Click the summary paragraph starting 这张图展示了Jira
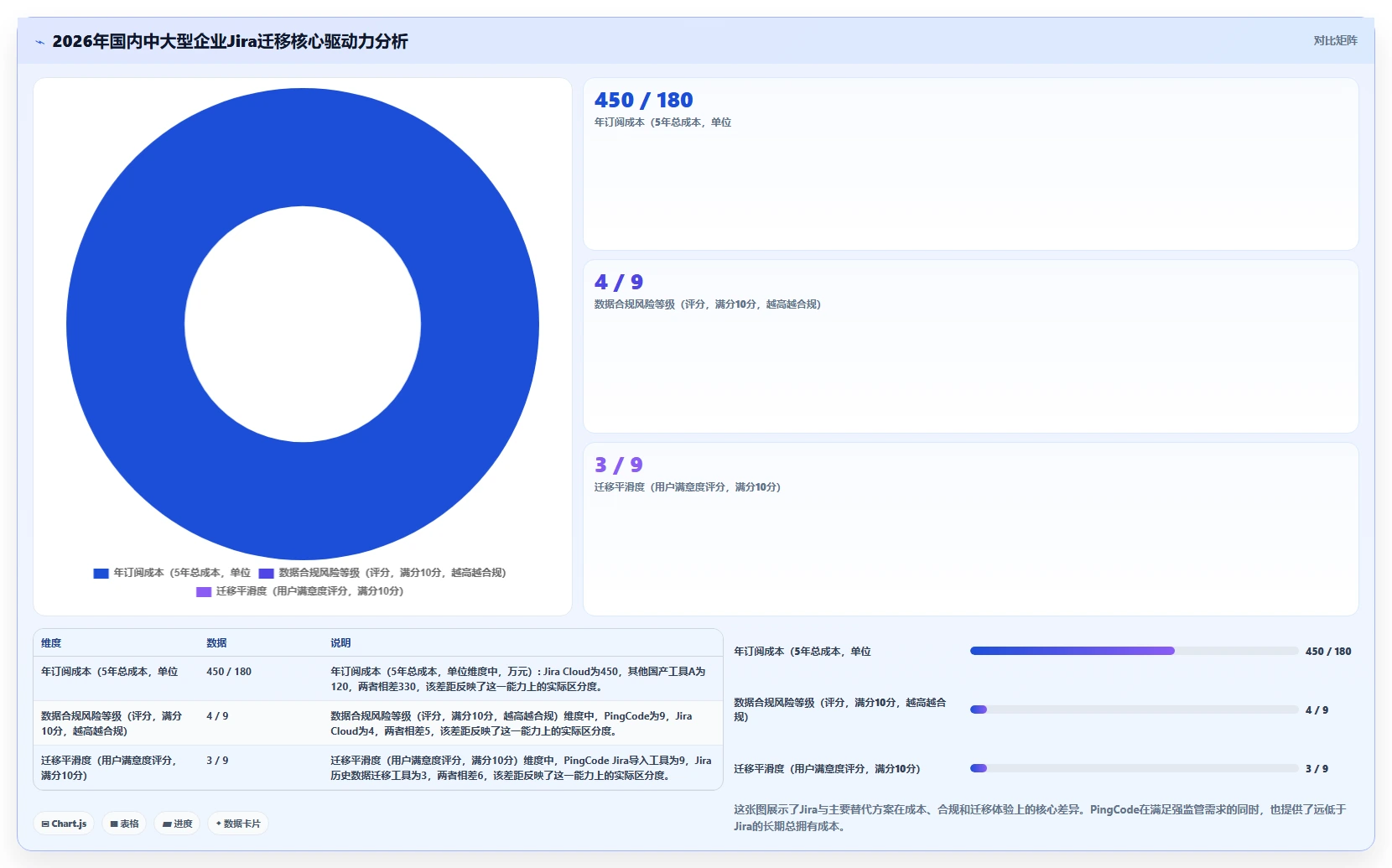1392x868 pixels. click(1040, 818)
